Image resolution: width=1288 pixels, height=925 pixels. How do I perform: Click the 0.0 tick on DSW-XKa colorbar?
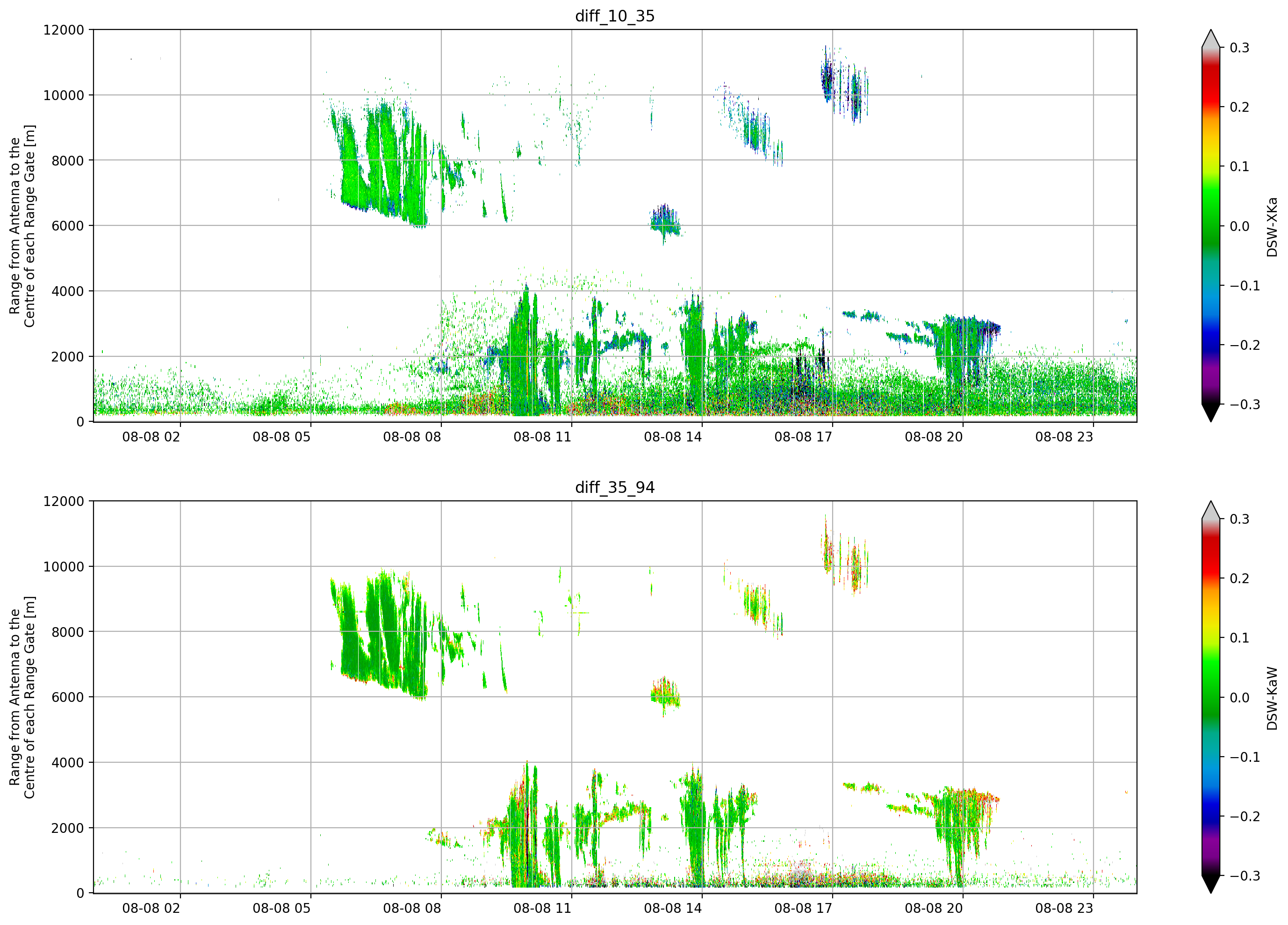click(1240, 226)
